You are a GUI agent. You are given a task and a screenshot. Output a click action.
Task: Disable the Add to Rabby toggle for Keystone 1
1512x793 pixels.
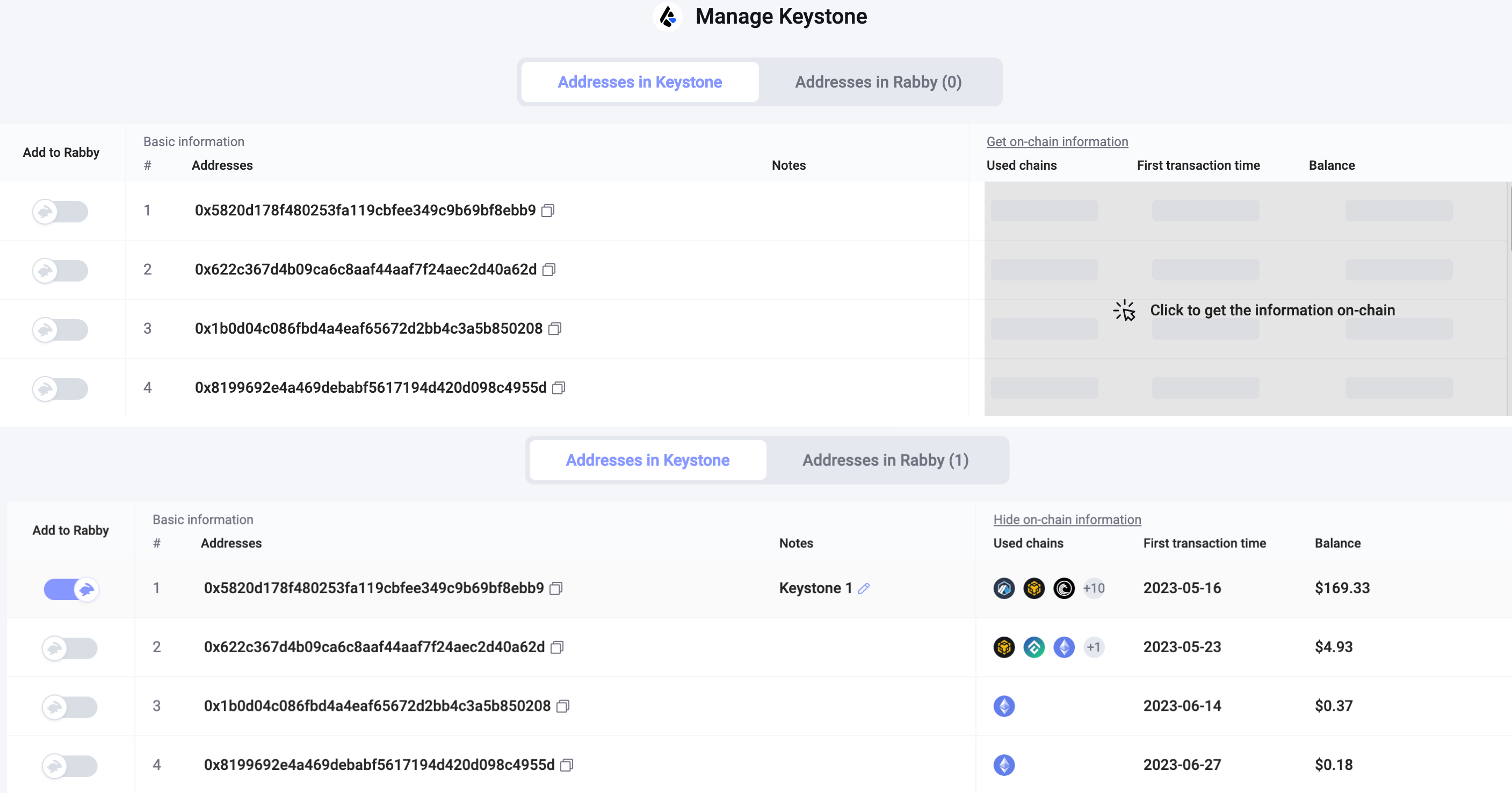[71, 589]
